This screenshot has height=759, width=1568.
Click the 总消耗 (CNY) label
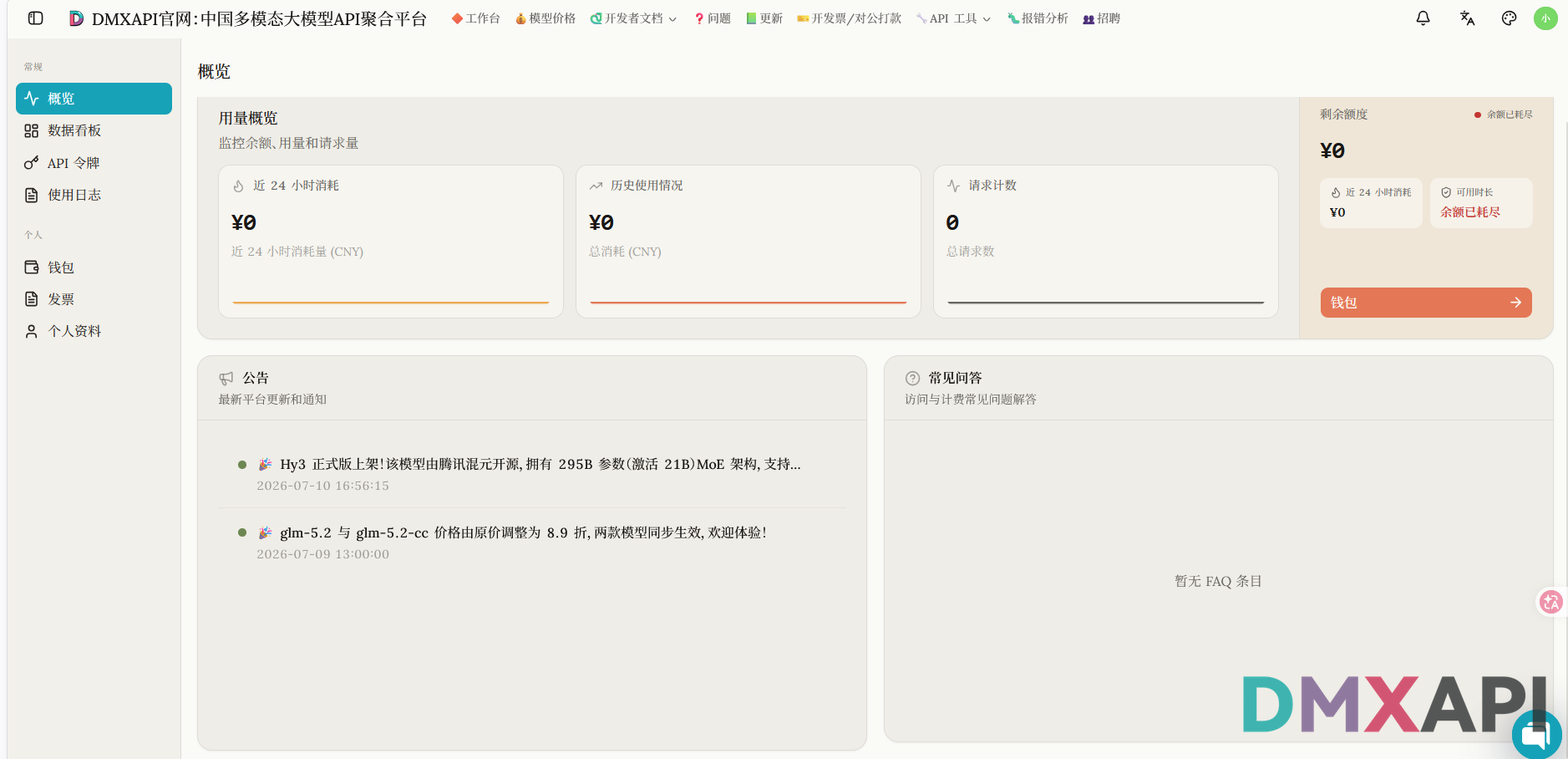coord(625,252)
